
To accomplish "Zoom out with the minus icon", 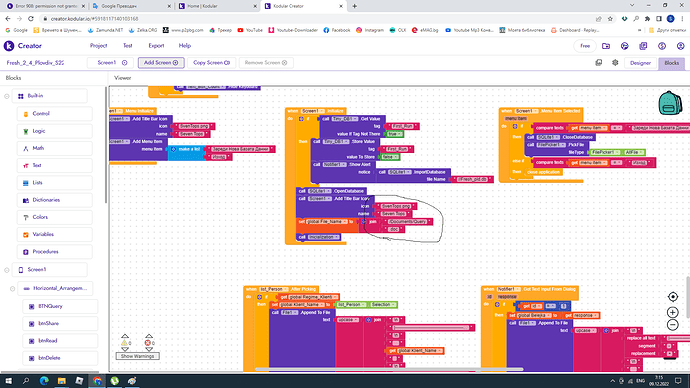I will [672, 325].
